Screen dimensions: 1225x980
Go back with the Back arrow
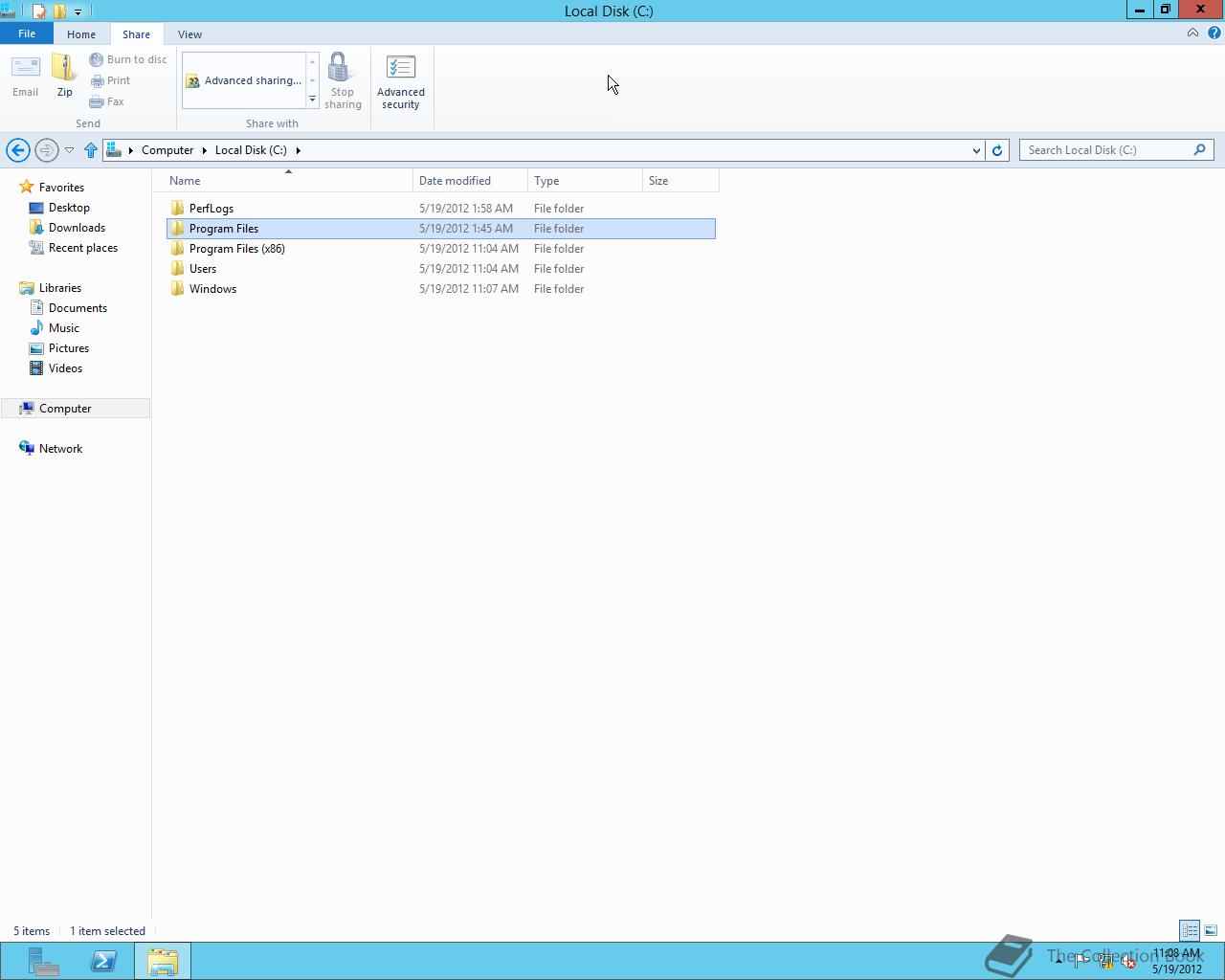click(x=17, y=150)
